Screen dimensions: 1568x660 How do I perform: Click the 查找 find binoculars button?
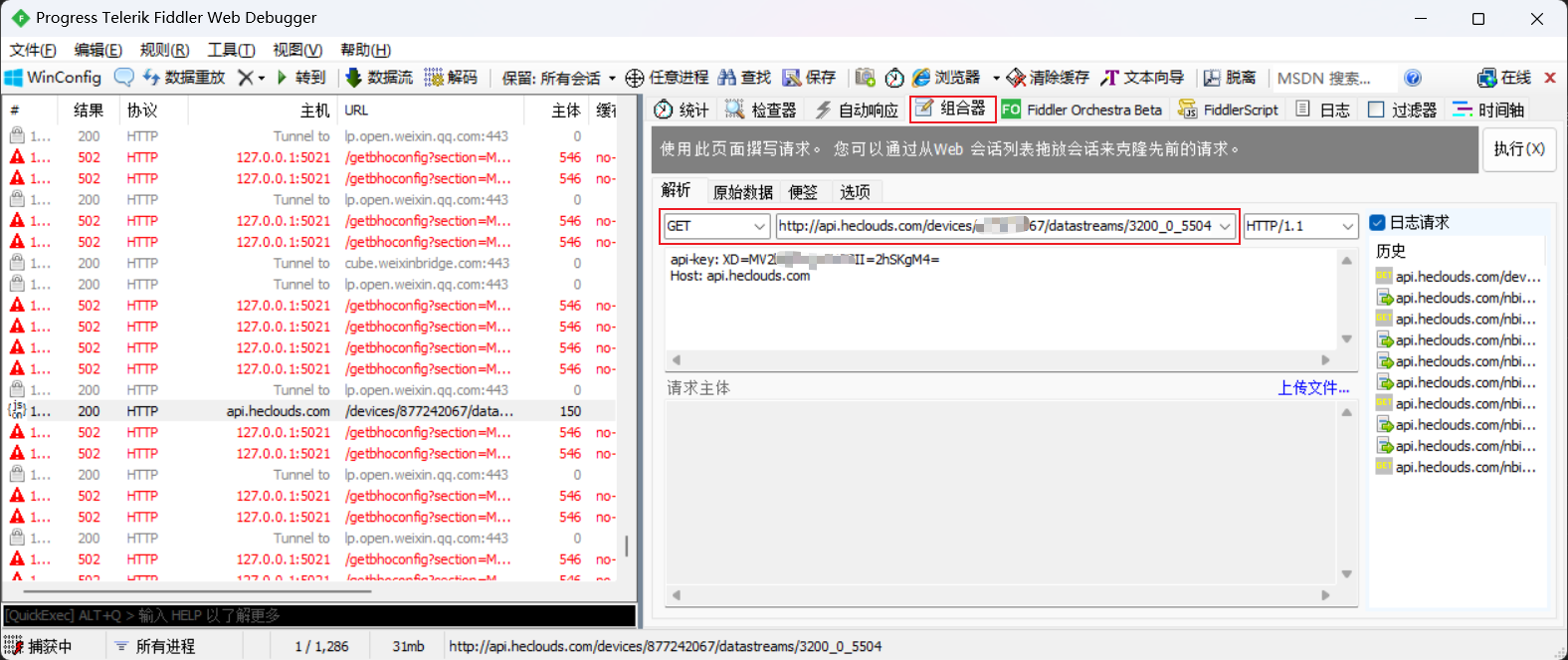coord(744,78)
